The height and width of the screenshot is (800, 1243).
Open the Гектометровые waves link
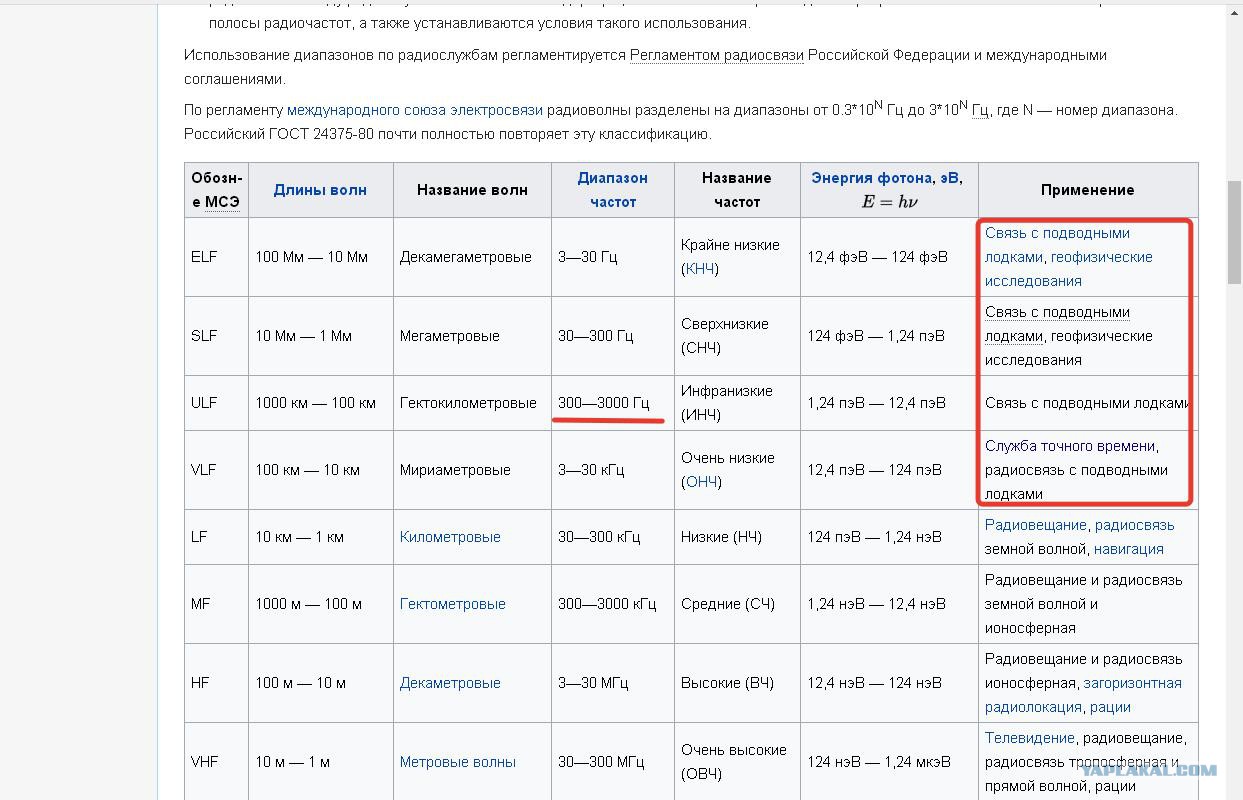pyautogui.click(x=453, y=604)
